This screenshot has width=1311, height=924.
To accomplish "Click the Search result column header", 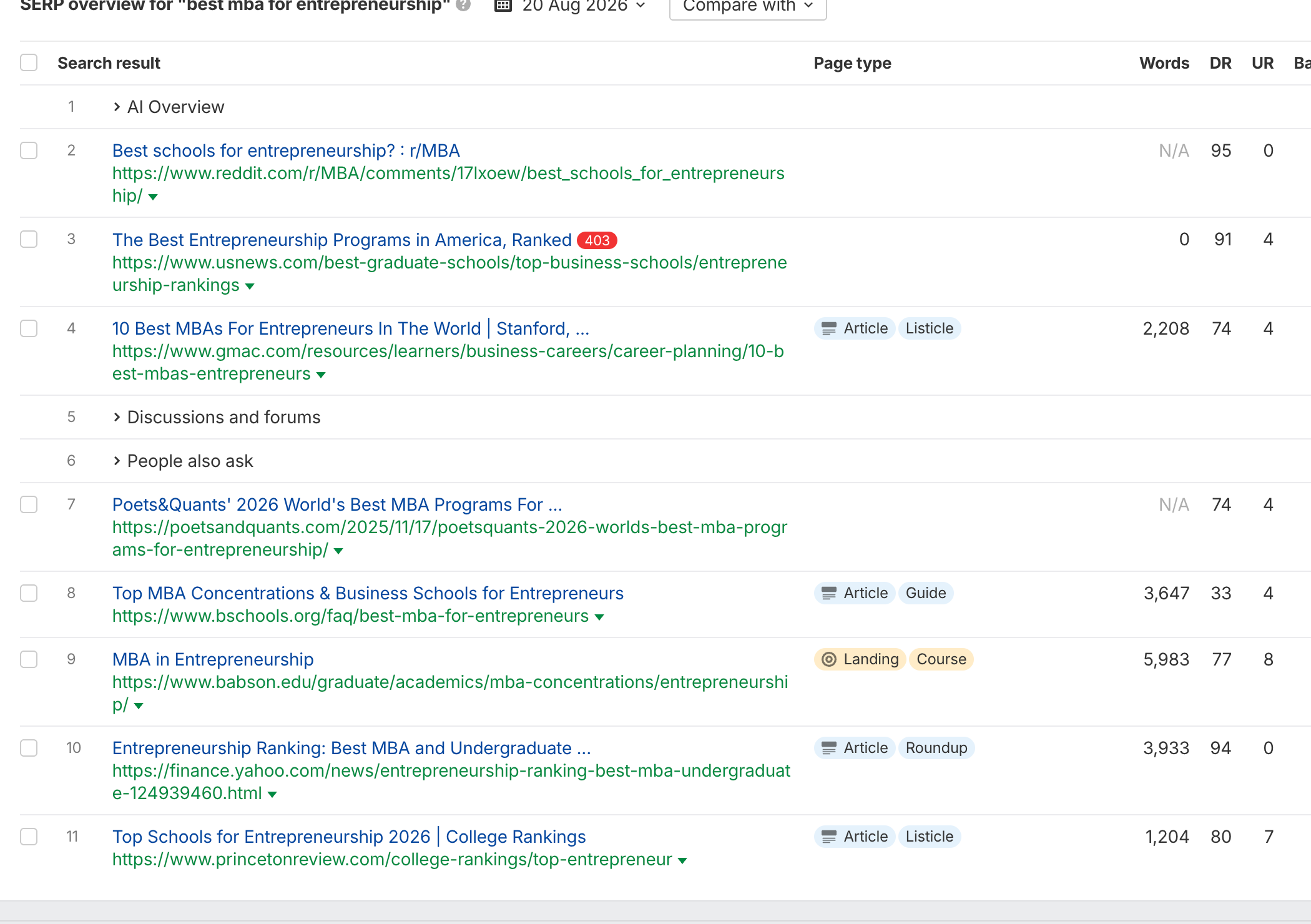I will pos(109,63).
